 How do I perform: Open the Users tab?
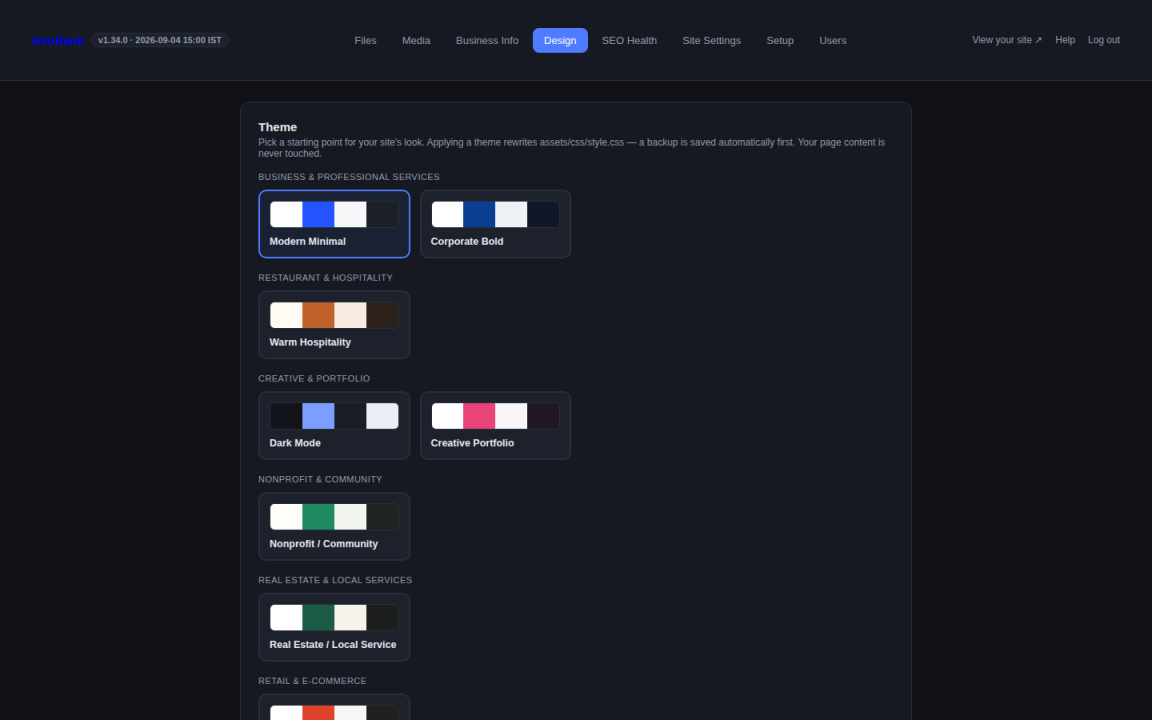(x=832, y=40)
